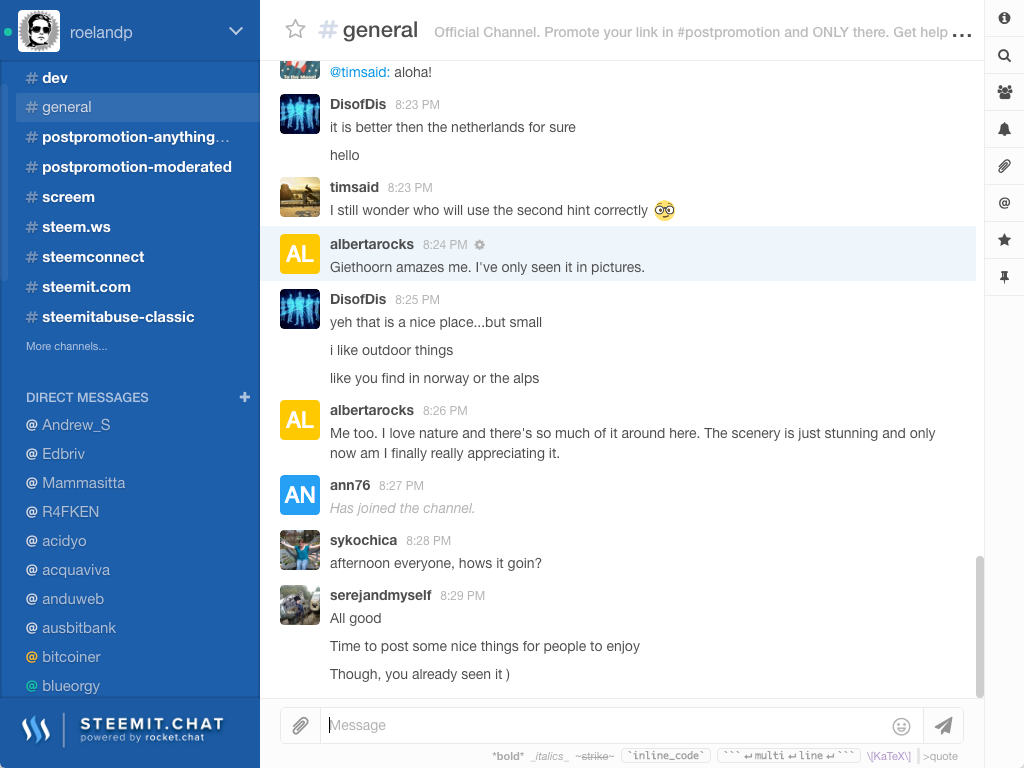Open direct message with anduweb

click(x=138, y=599)
